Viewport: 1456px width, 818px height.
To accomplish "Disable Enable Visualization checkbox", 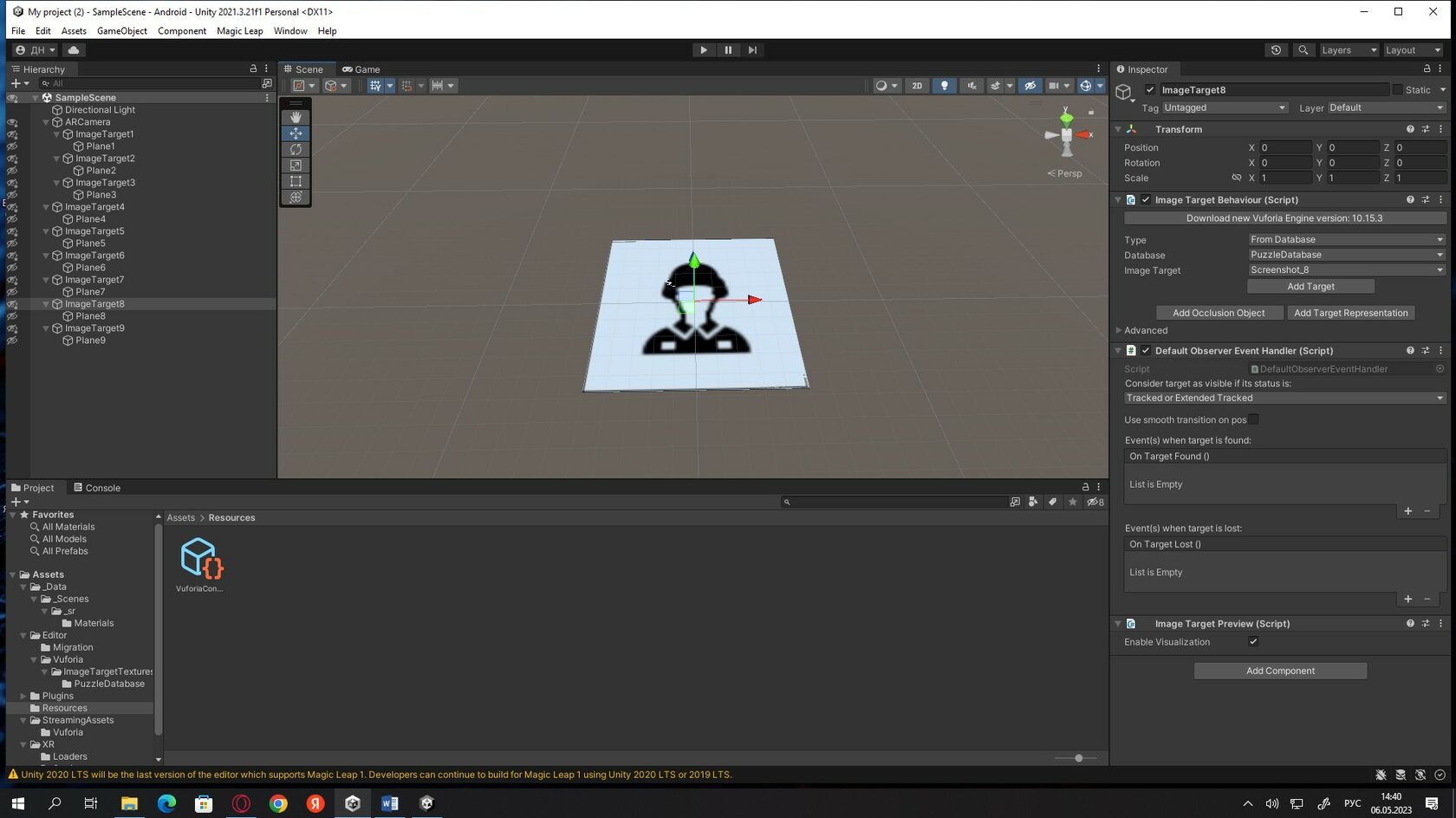I will pos(1253,642).
